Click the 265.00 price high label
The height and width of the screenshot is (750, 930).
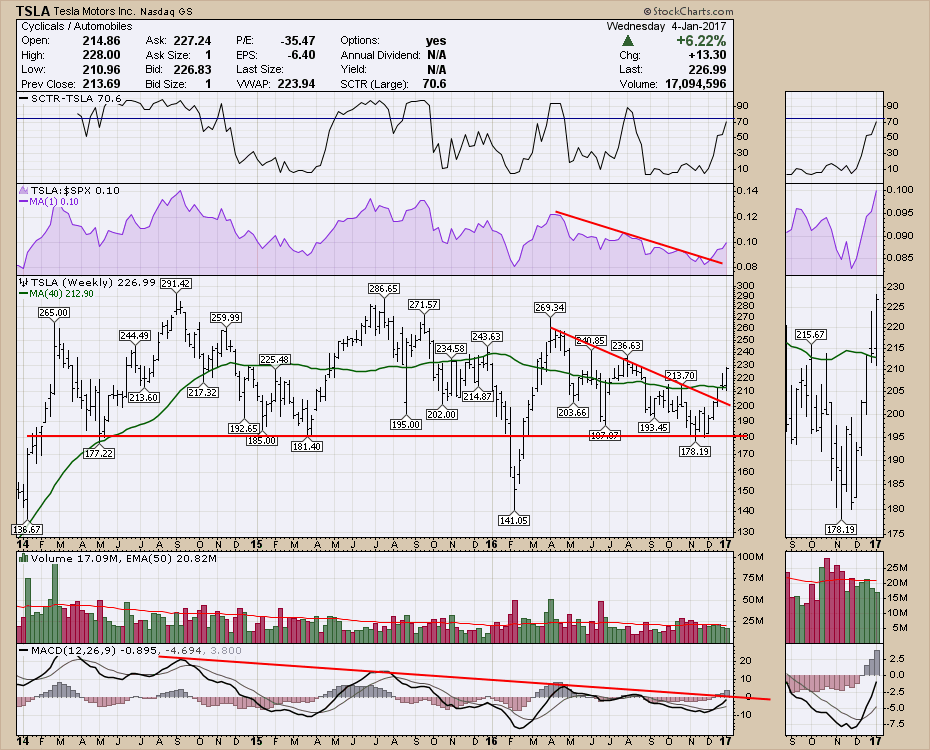(x=54, y=312)
